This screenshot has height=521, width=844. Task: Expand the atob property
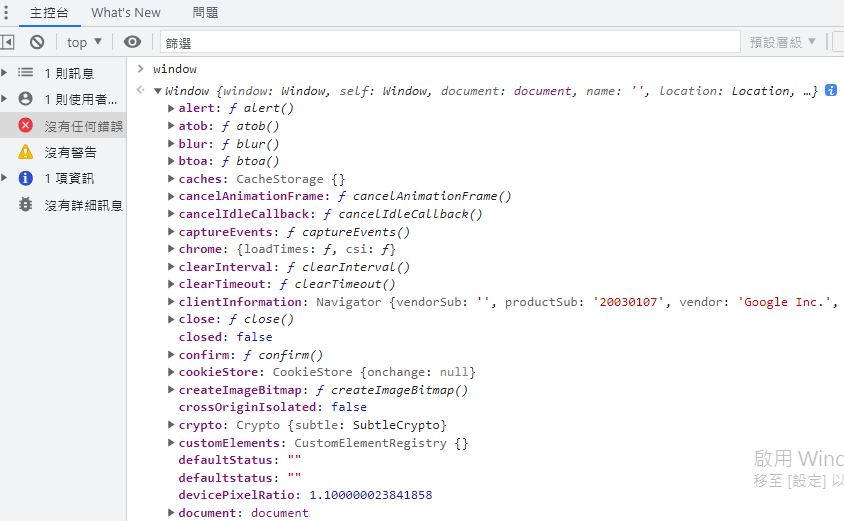(171, 126)
